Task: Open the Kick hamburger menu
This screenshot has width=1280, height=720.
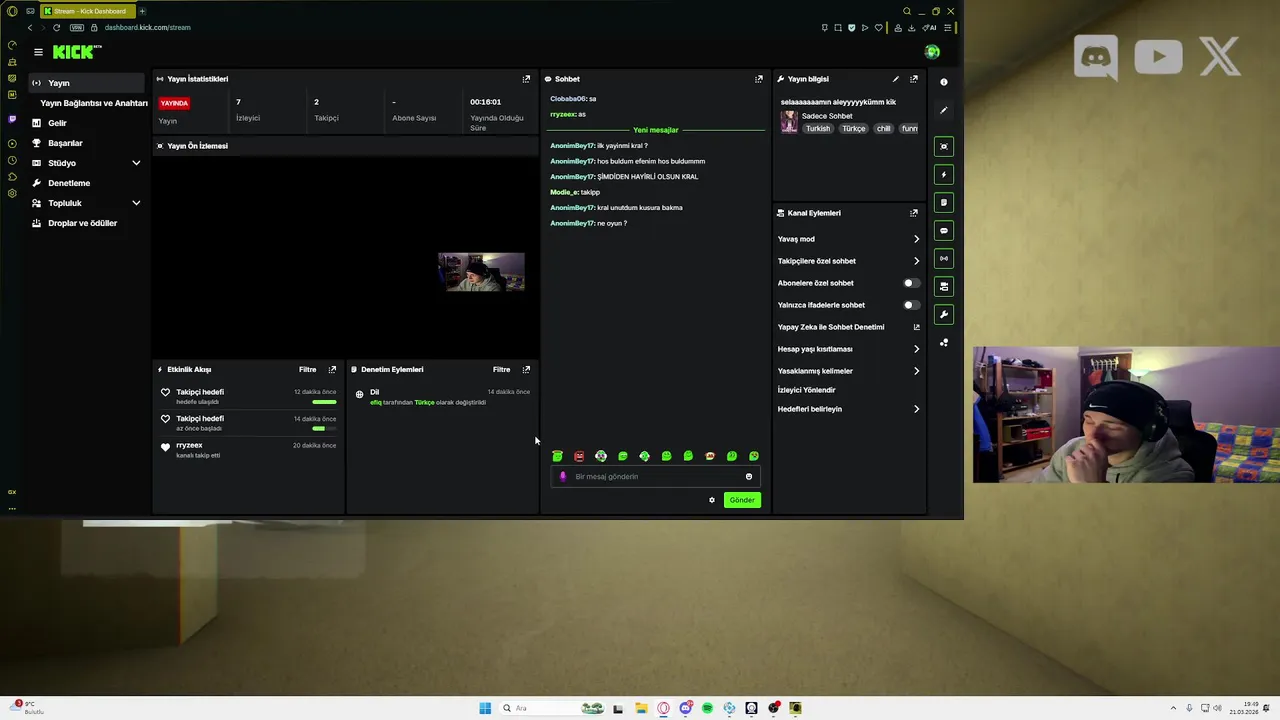Action: tap(38, 52)
